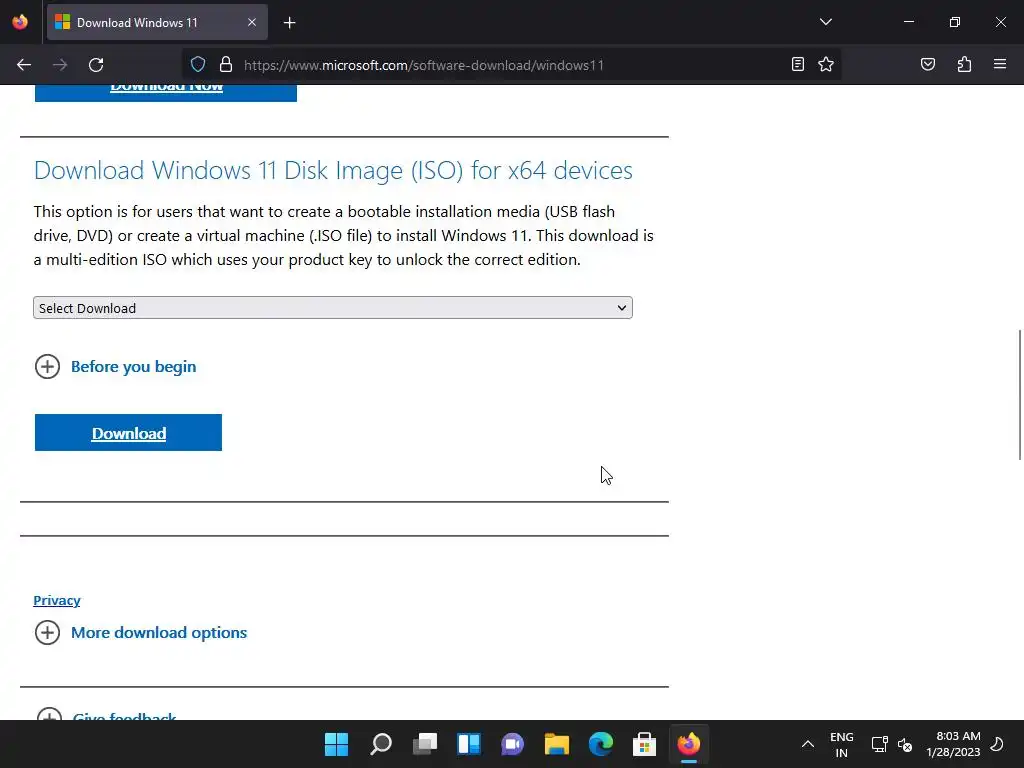Viewport: 1024px width, 768px height.
Task: Open taskbar Search
Action: coord(381,744)
